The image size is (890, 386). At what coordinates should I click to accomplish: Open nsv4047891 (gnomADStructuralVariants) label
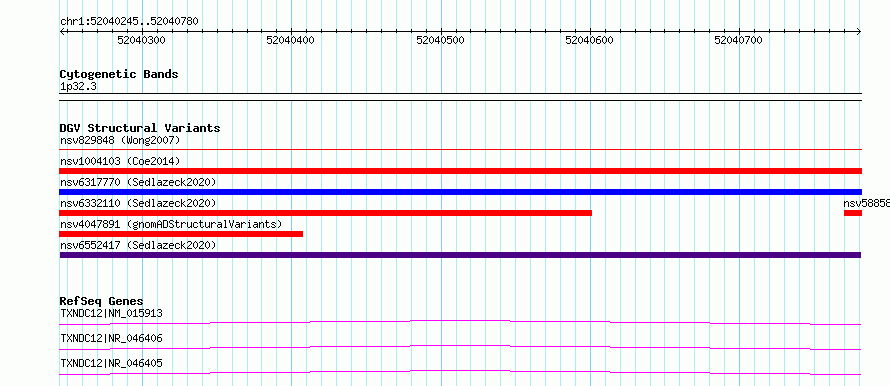point(171,224)
